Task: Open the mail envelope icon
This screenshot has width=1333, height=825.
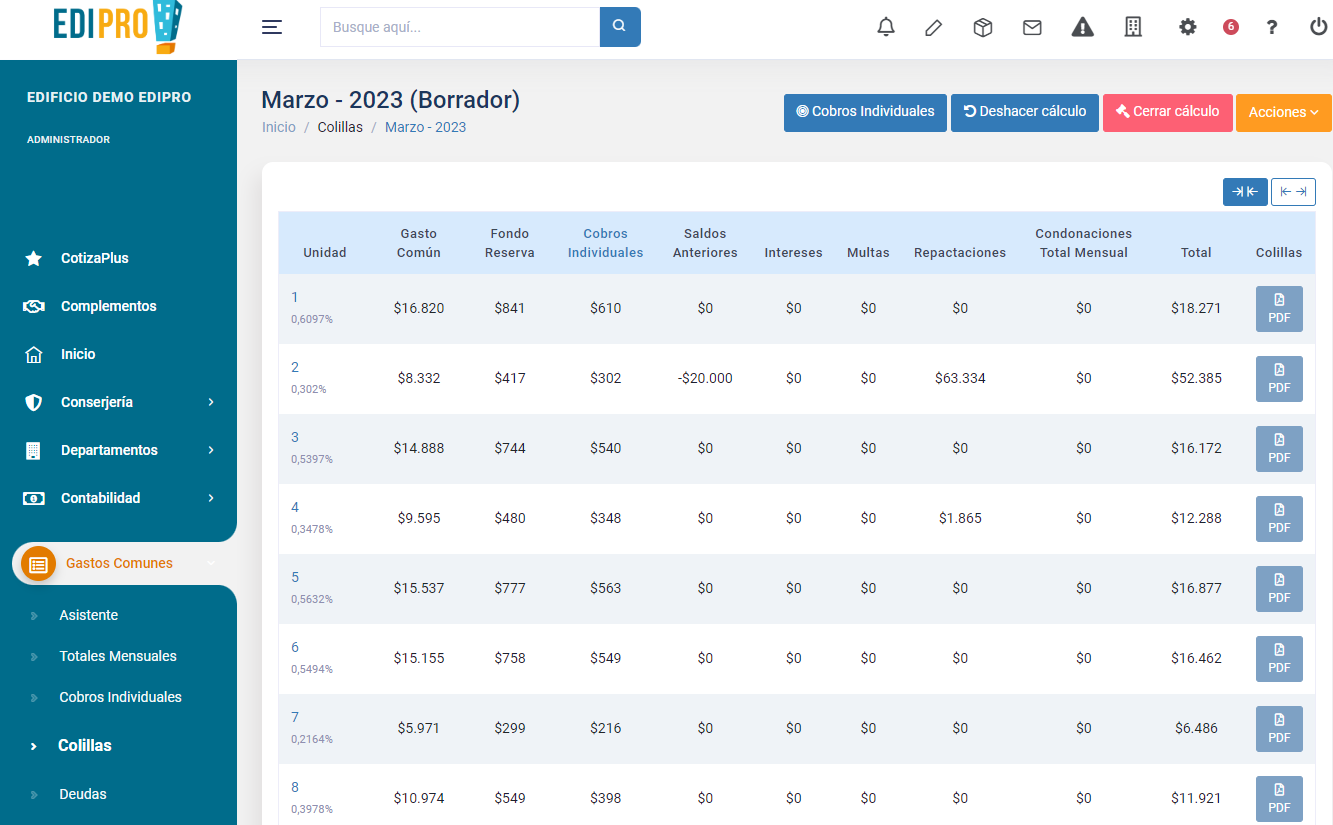Action: point(1032,27)
